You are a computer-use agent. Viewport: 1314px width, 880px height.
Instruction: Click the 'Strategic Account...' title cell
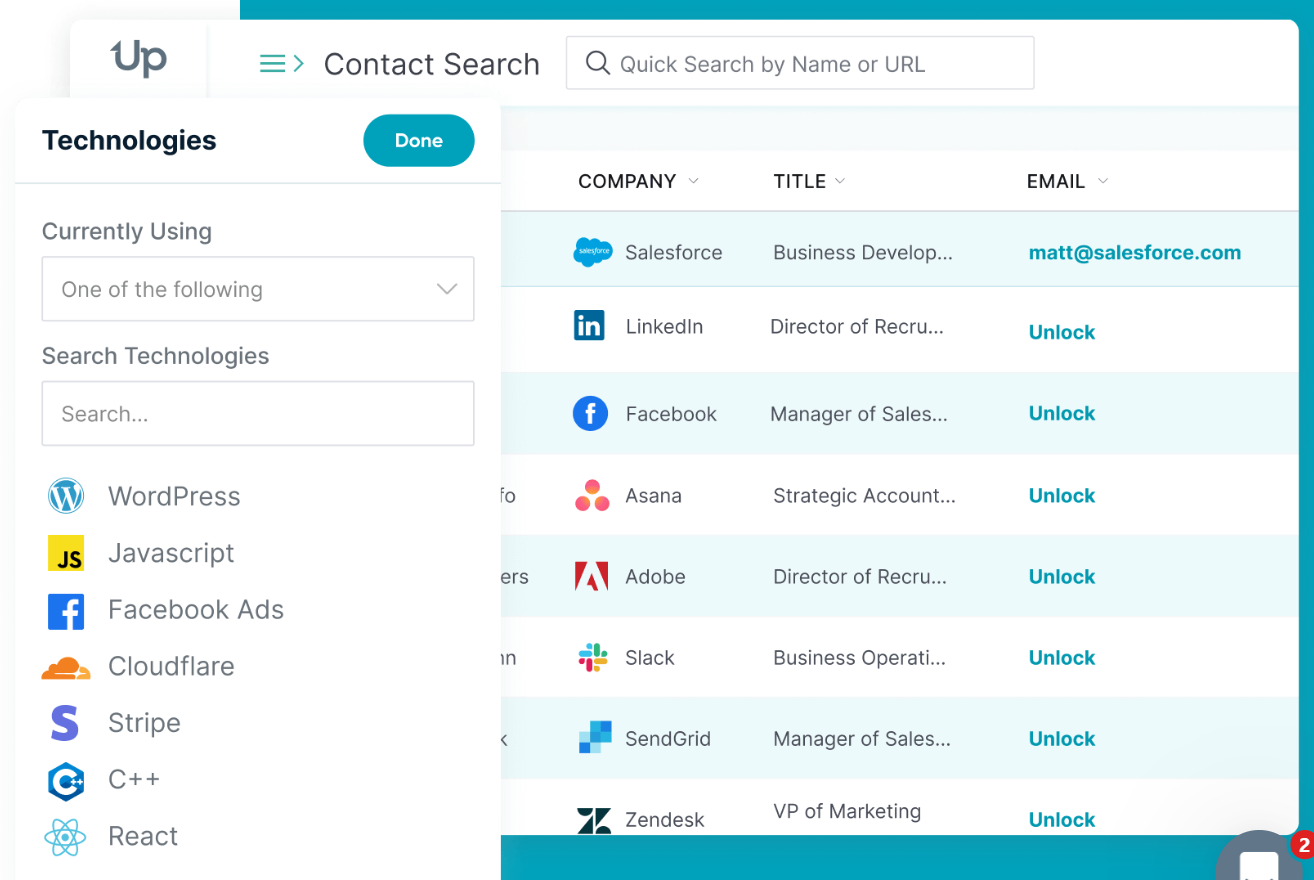pos(864,495)
